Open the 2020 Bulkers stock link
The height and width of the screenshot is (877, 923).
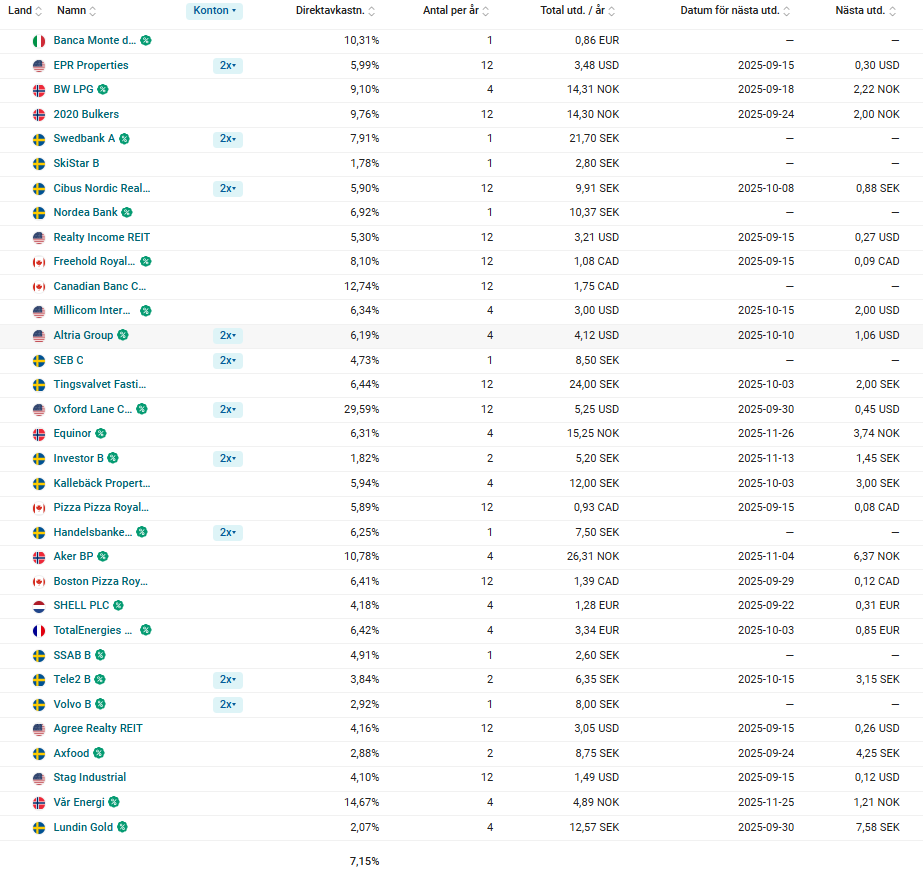tap(86, 114)
